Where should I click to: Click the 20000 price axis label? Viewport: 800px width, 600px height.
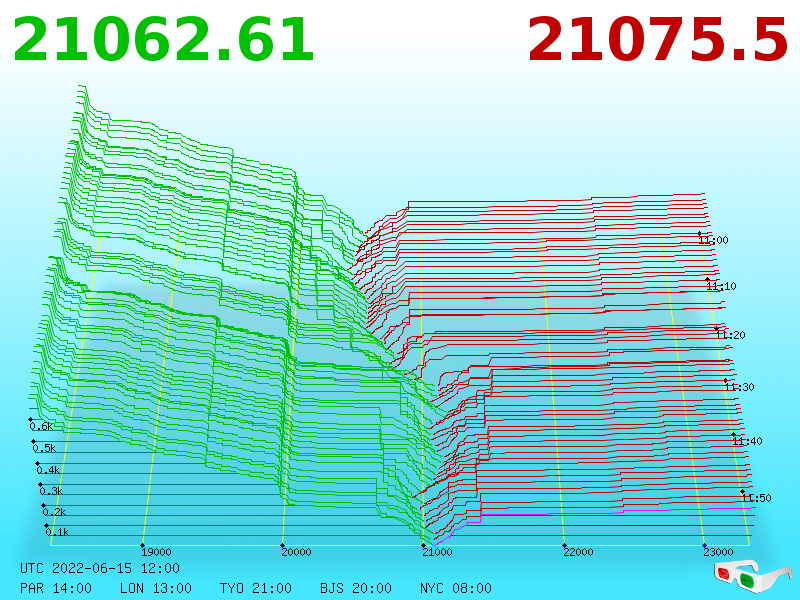pos(296,552)
